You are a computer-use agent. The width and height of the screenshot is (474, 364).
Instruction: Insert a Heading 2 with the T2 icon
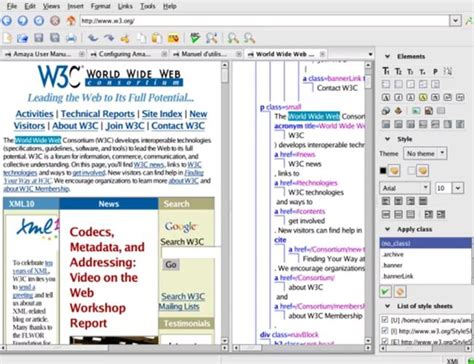[398, 71]
